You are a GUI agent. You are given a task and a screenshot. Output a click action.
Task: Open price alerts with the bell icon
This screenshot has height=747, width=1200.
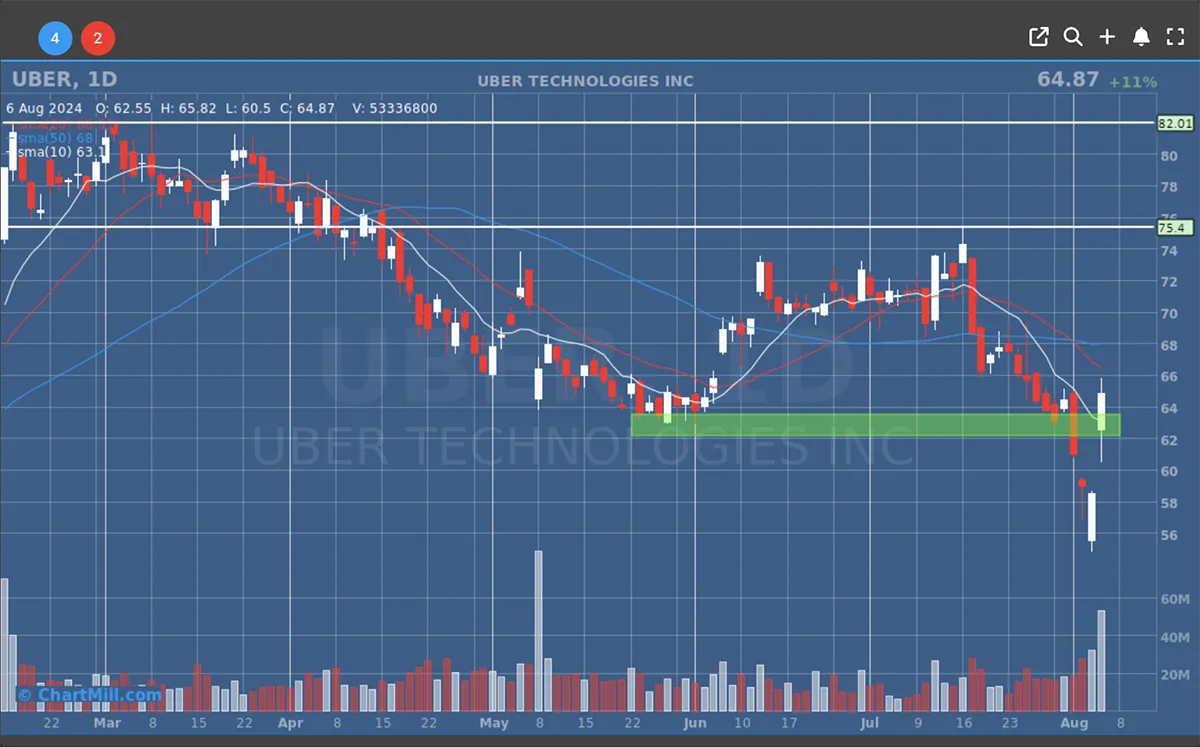tap(1141, 37)
